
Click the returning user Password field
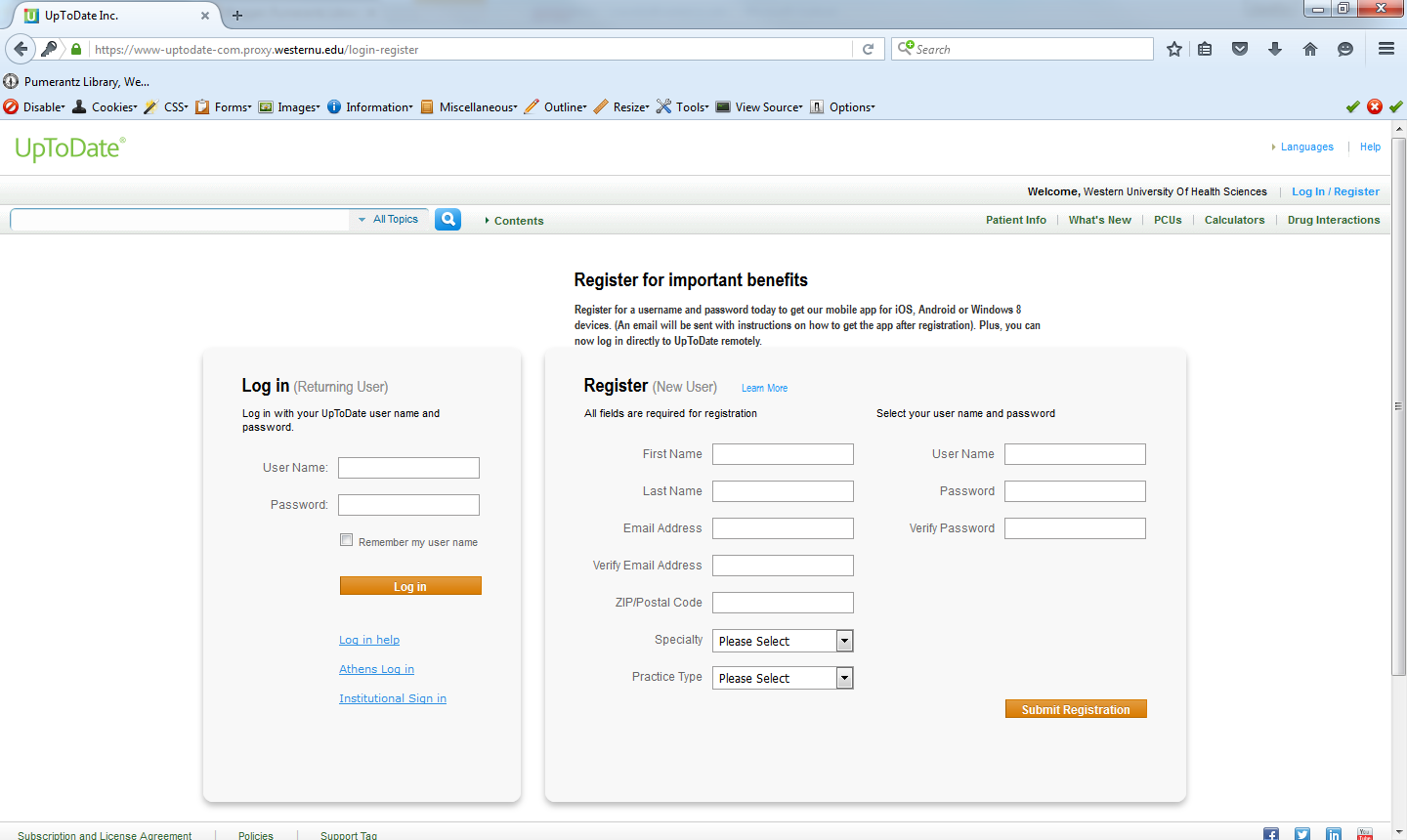pos(408,504)
